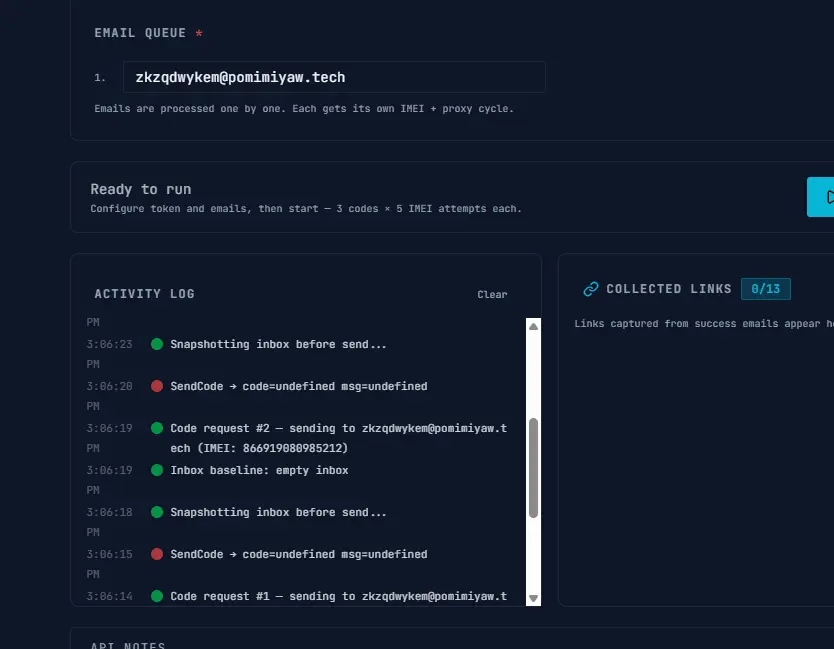Click red status dot for 3:06:15 SendCode error
This screenshot has height=649, width=834.
click(x=157, y=554)
